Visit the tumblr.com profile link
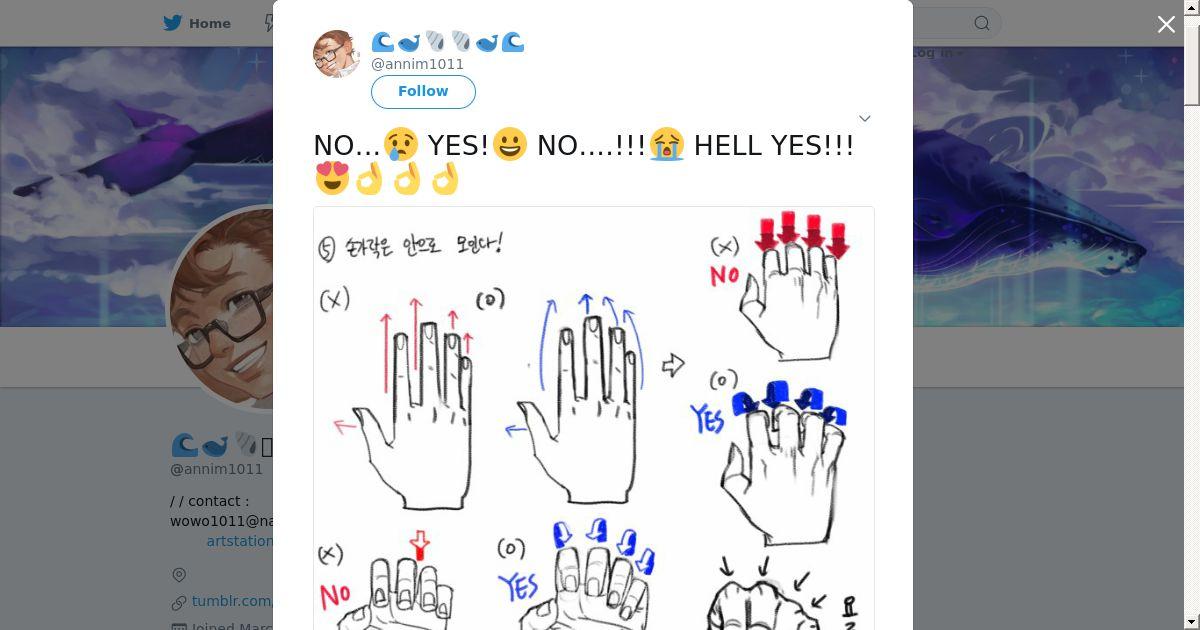Viewport: 1200px width, 630px height. tap(232, 601)
